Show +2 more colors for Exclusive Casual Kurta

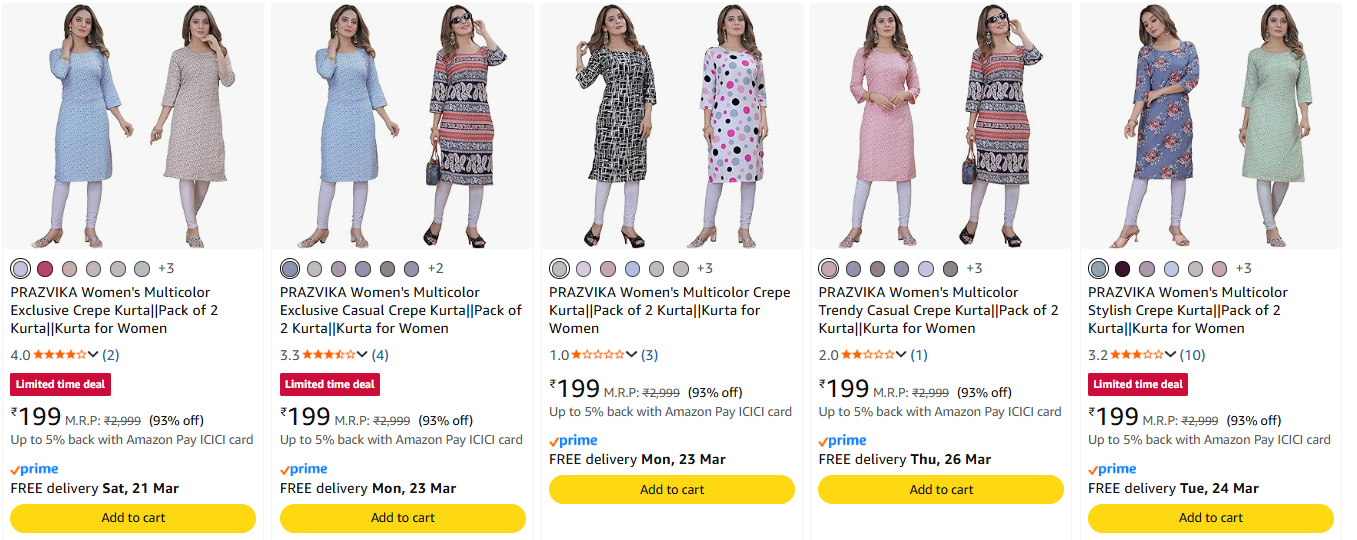click(x=435, y=269)
